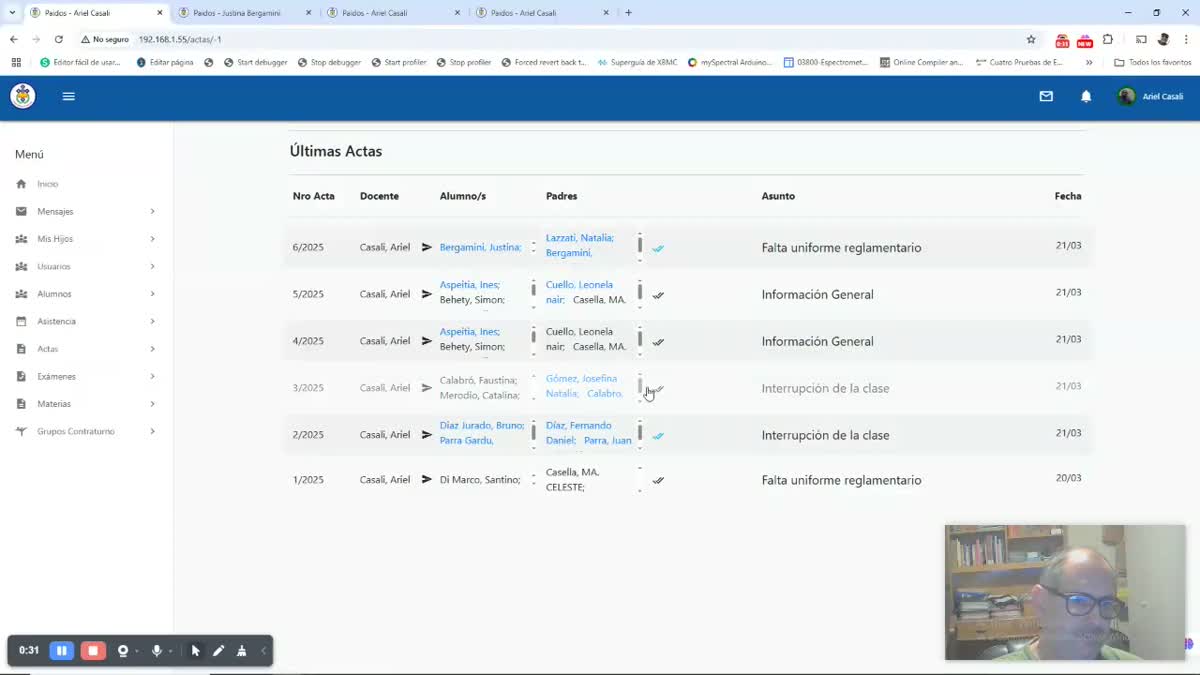
Task: Click double-check icon on acta 2/2025
Action: pyautogui.click(x=658, y=436)
